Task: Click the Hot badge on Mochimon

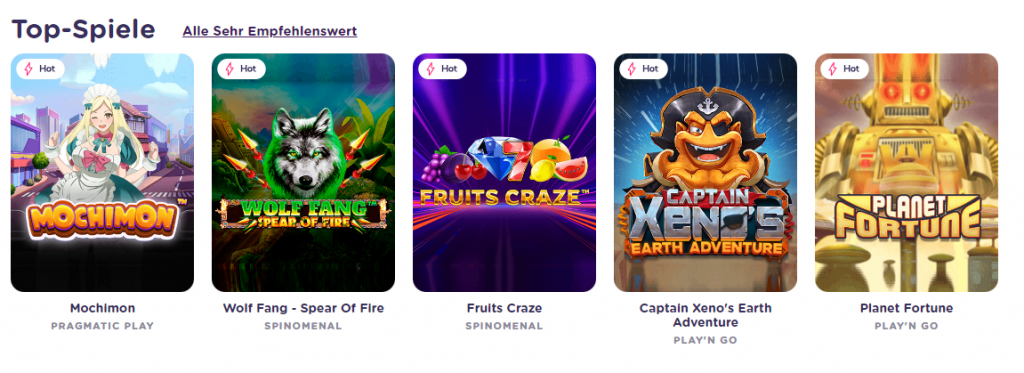Action: 40,69
